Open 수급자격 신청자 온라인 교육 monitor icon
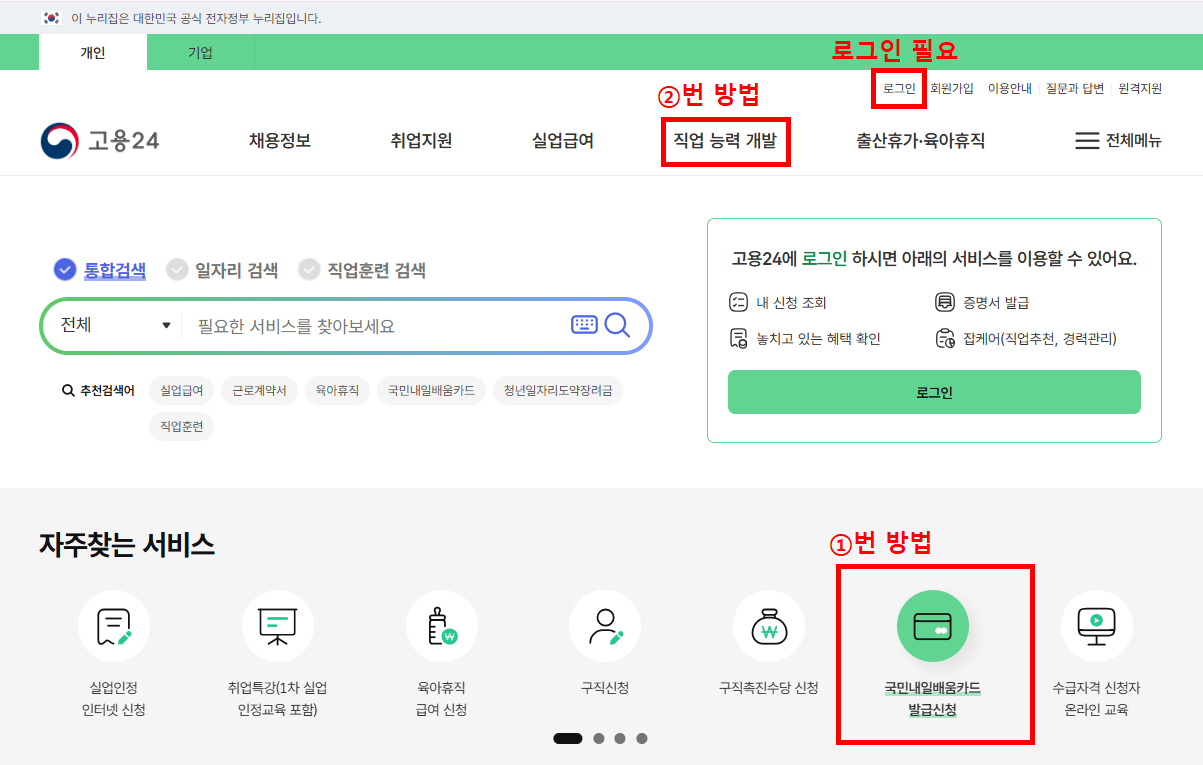Screen dimensions: 1203x765 click(x=1096, y=626)
